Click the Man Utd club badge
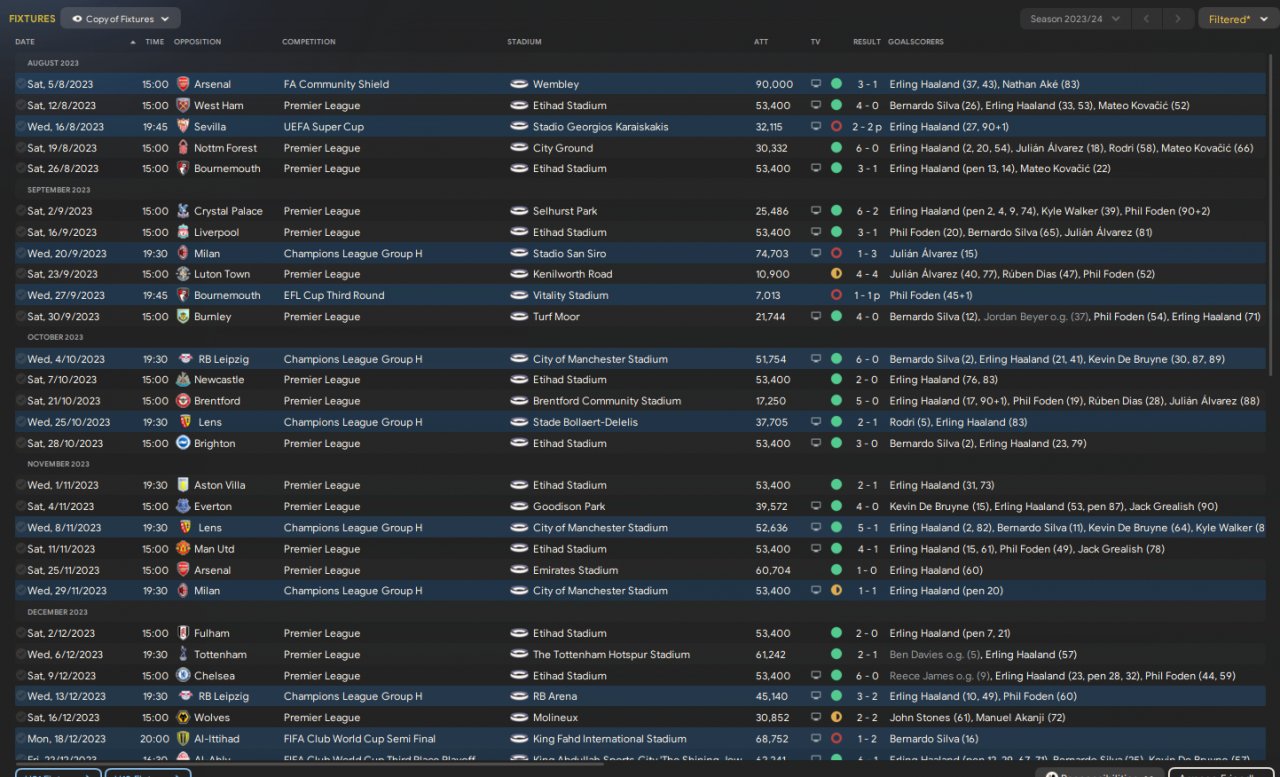1280x777 pixels. tap(183, 549)
